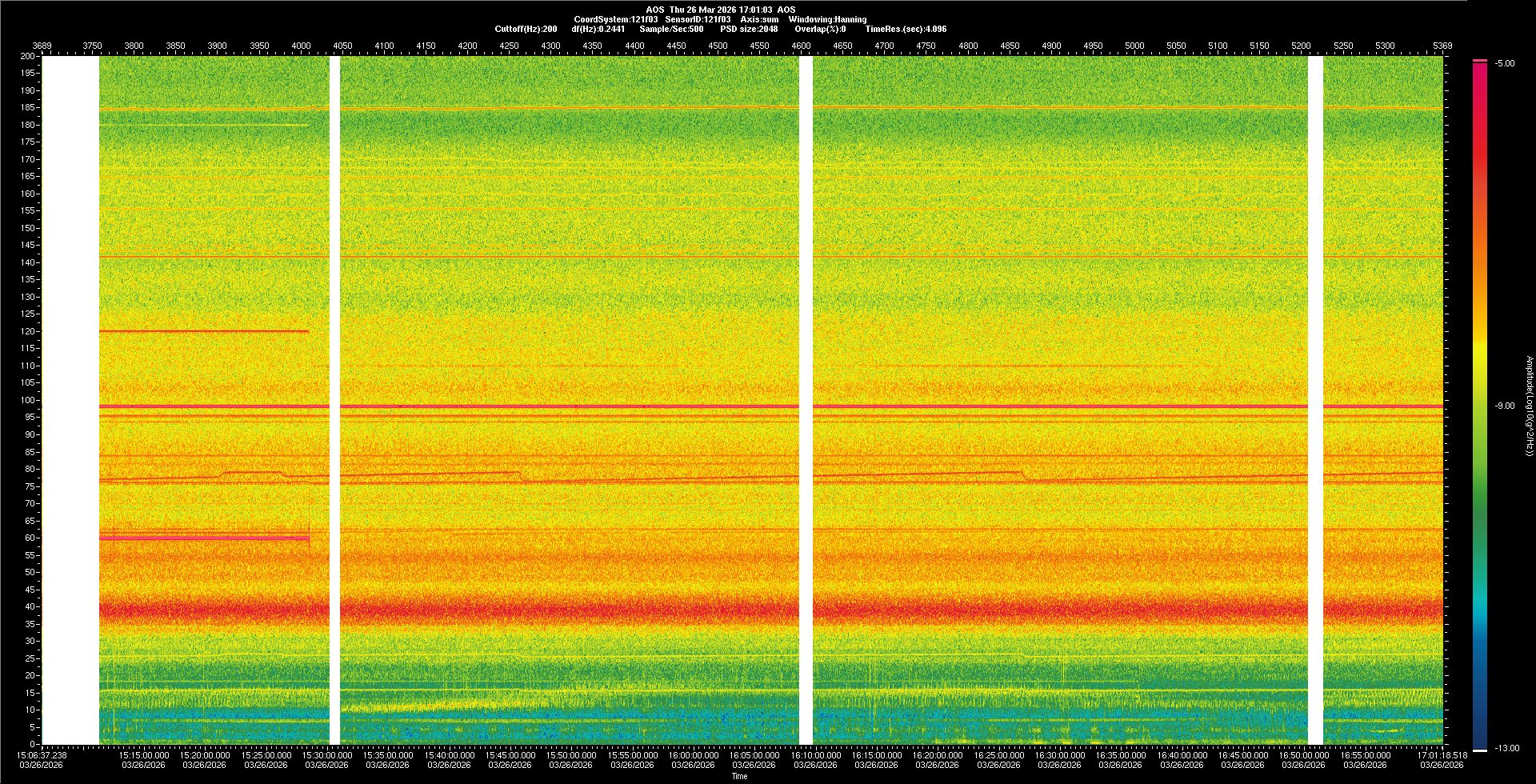Click the 4600 tick on the top axis

[801, 46]
